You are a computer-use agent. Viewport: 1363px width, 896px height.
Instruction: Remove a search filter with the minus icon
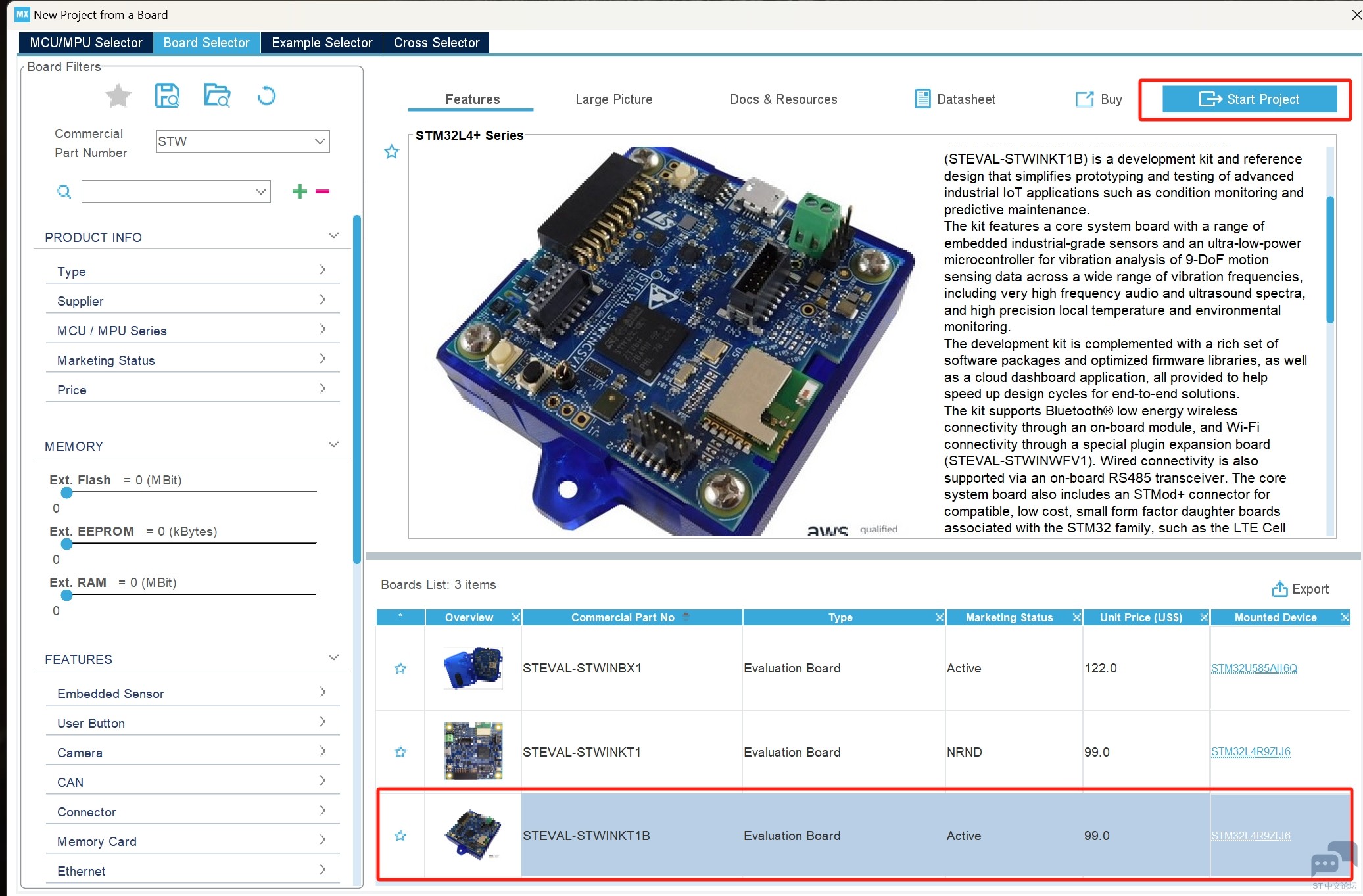point(322,191)
